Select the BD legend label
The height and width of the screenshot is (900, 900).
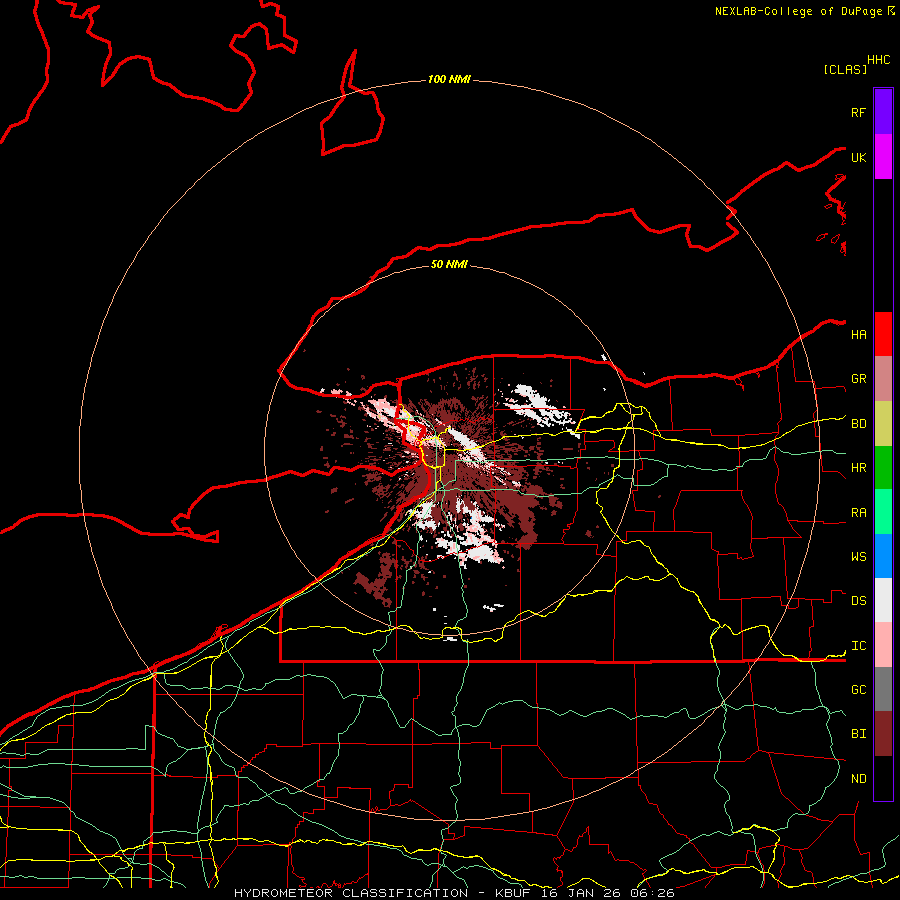pyautogui.click(x=858, y=424)
